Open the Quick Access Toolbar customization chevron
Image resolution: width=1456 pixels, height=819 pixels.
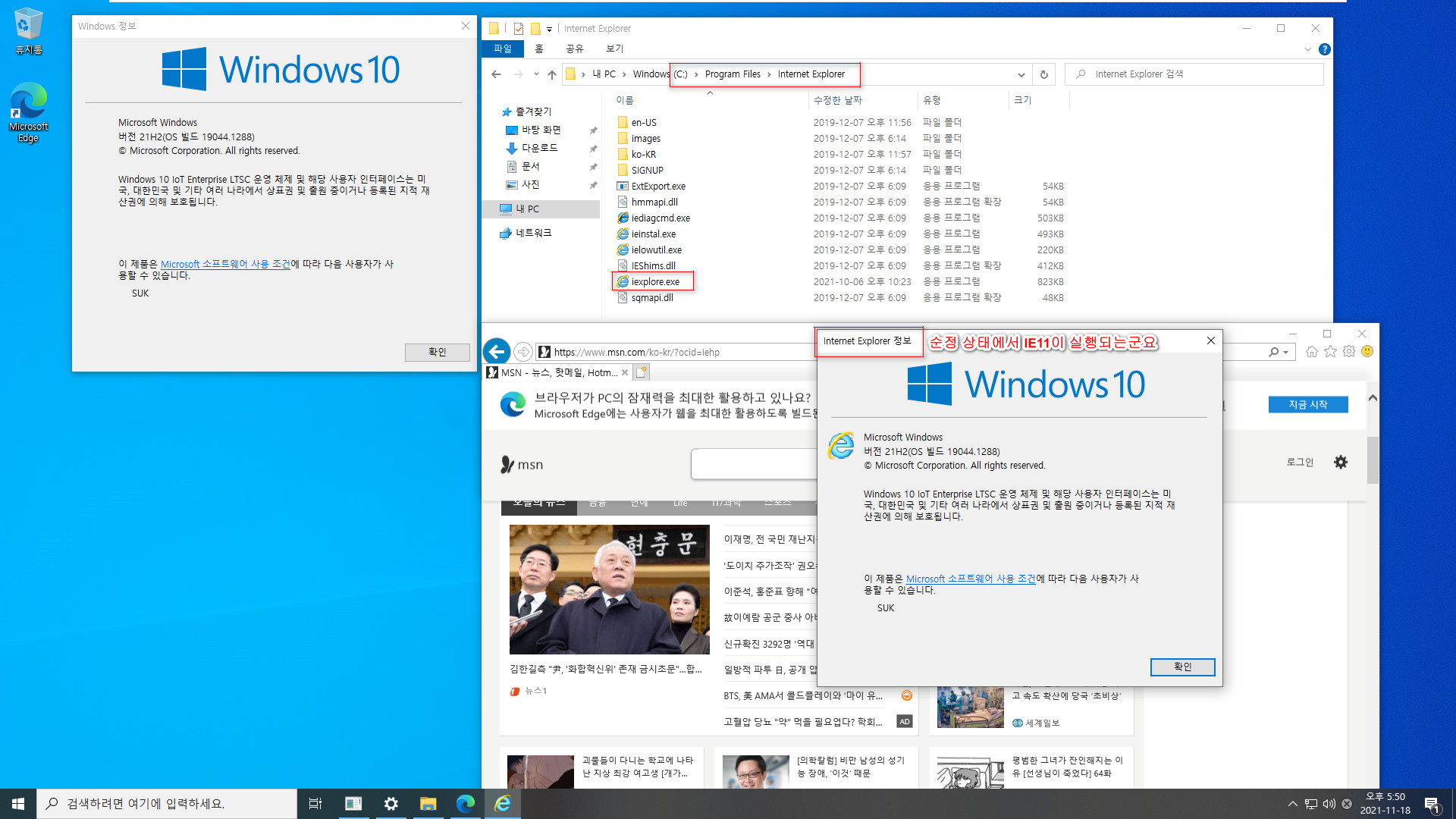[551, 28]
